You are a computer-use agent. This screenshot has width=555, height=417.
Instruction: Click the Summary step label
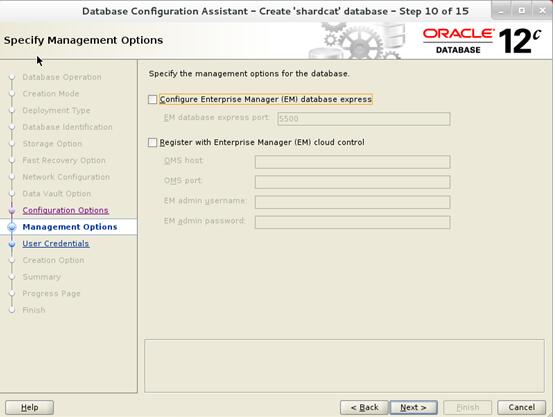pyautogui.click(x=41, y=277)
